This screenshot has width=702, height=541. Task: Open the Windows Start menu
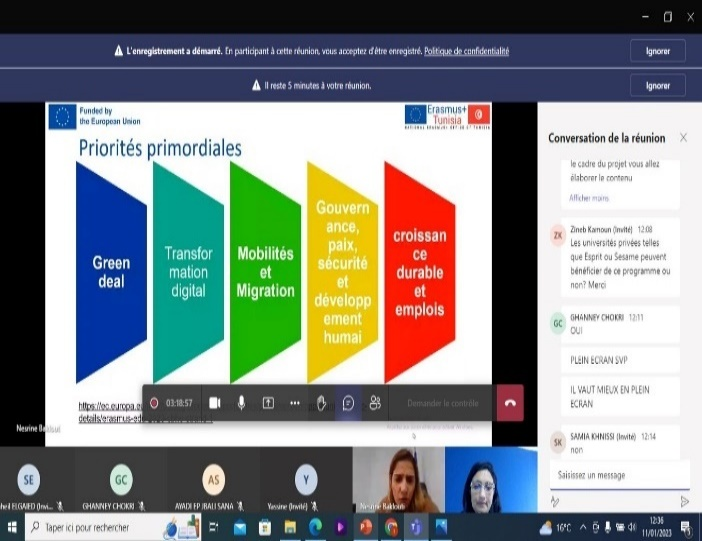12,528
